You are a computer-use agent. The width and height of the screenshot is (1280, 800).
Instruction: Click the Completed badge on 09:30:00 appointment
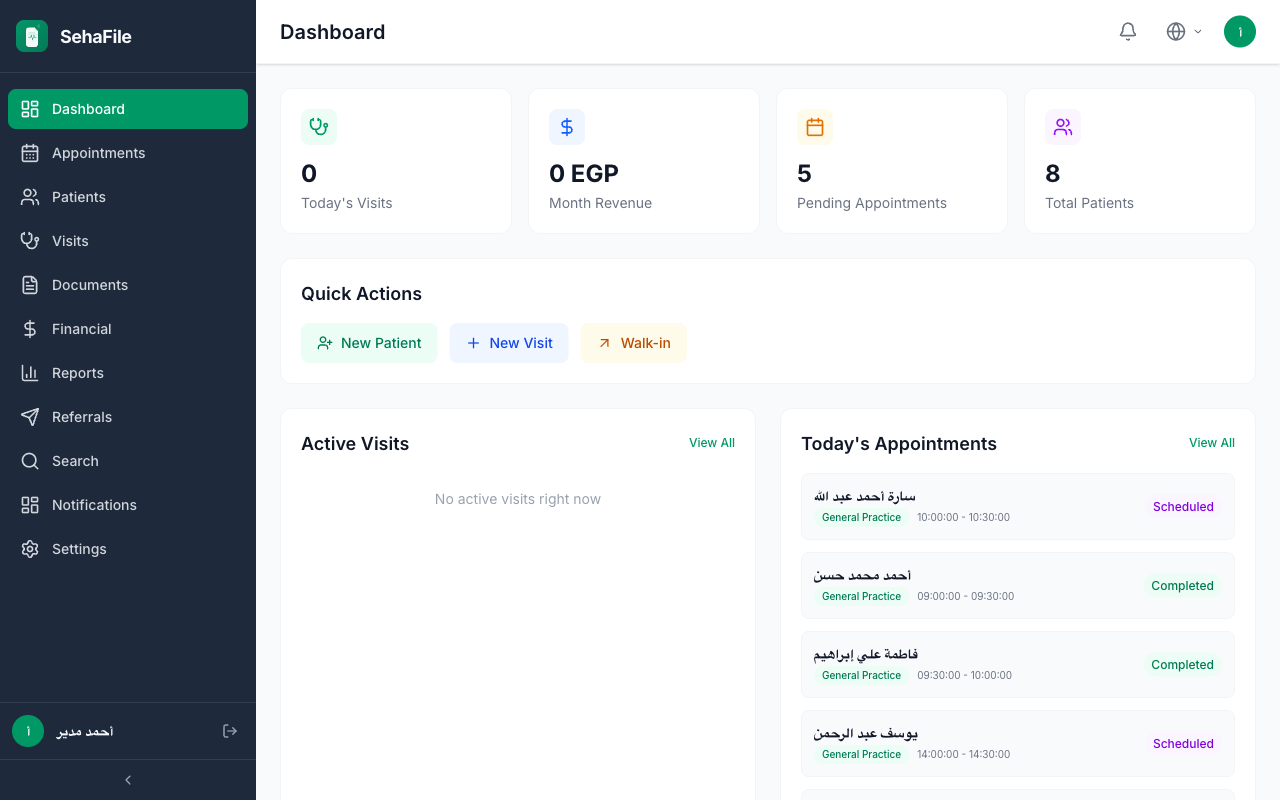pyautogui.click(x=1182, y=665)
